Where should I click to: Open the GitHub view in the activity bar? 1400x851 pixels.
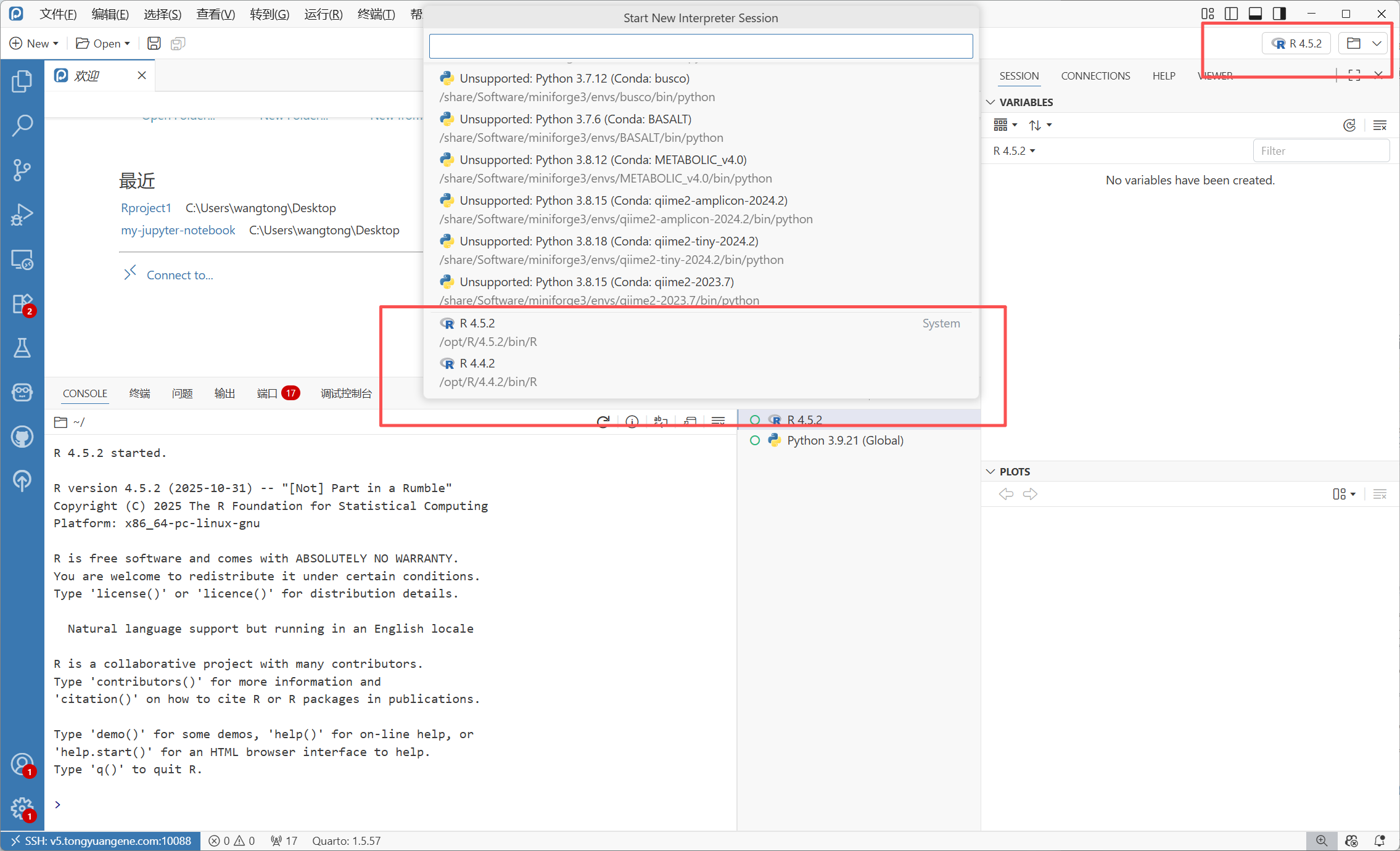pos(22,437)
